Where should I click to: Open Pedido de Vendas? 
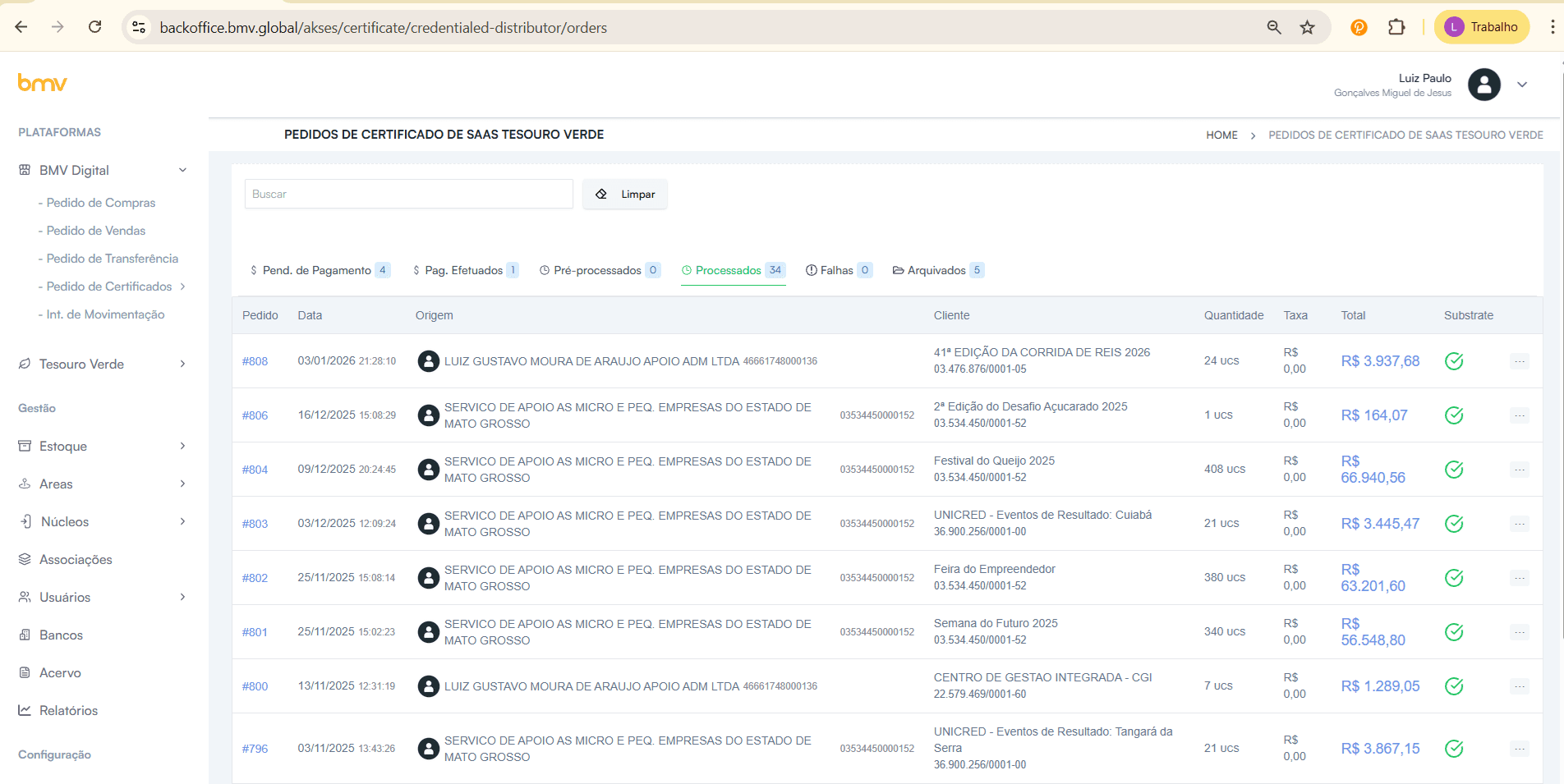point(96,231)
